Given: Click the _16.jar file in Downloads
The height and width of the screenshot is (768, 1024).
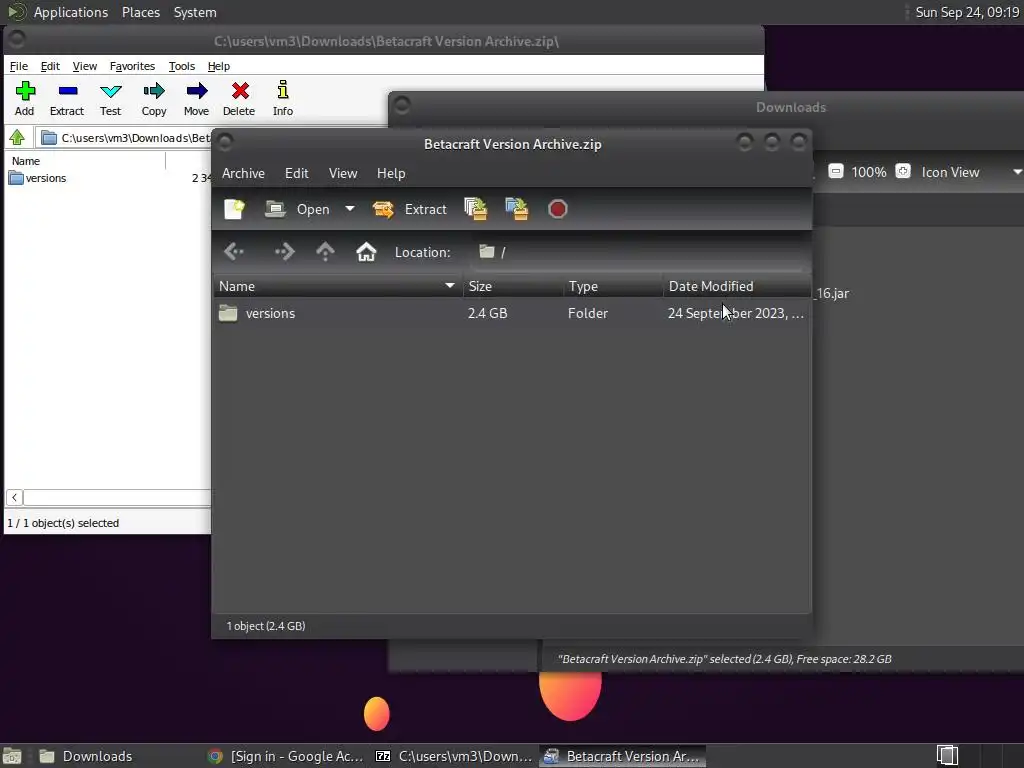Looking at the screenshot, I should [x=831, y=293].
